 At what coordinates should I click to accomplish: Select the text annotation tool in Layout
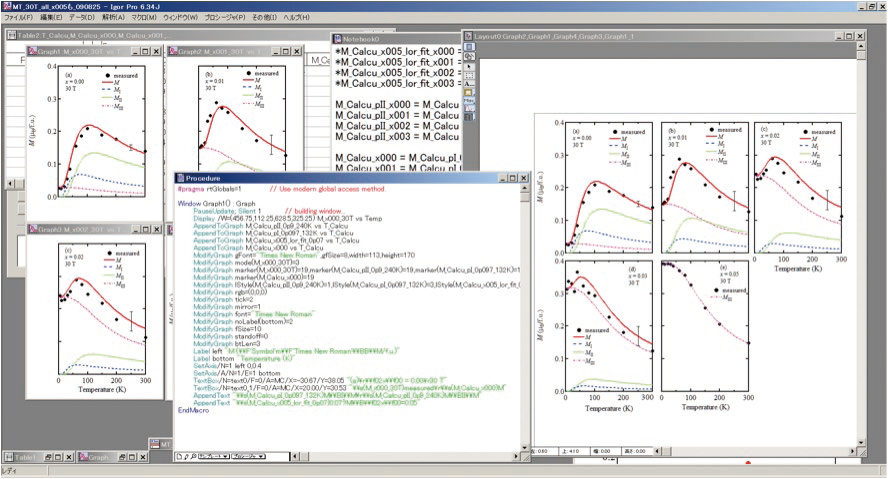(469, 83)
